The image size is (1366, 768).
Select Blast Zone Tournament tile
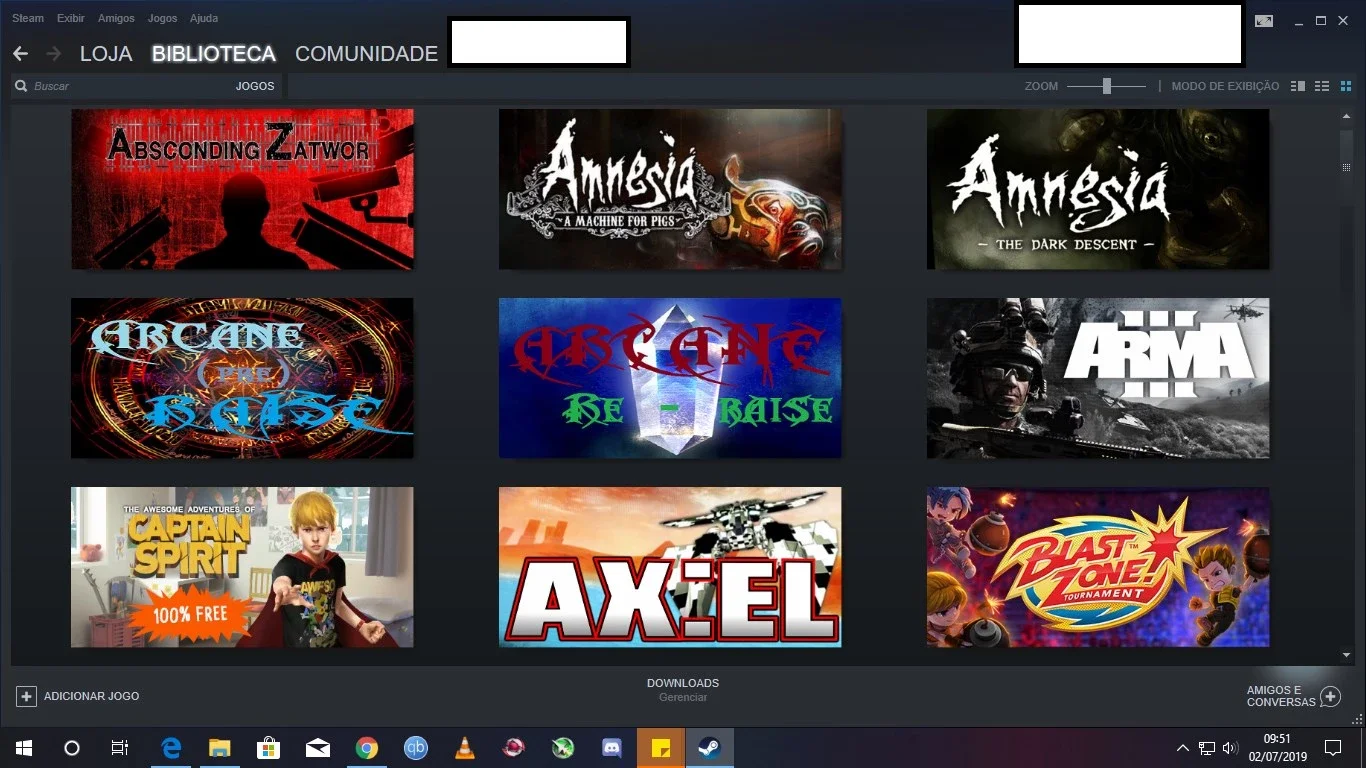(x=1098, y=567)
